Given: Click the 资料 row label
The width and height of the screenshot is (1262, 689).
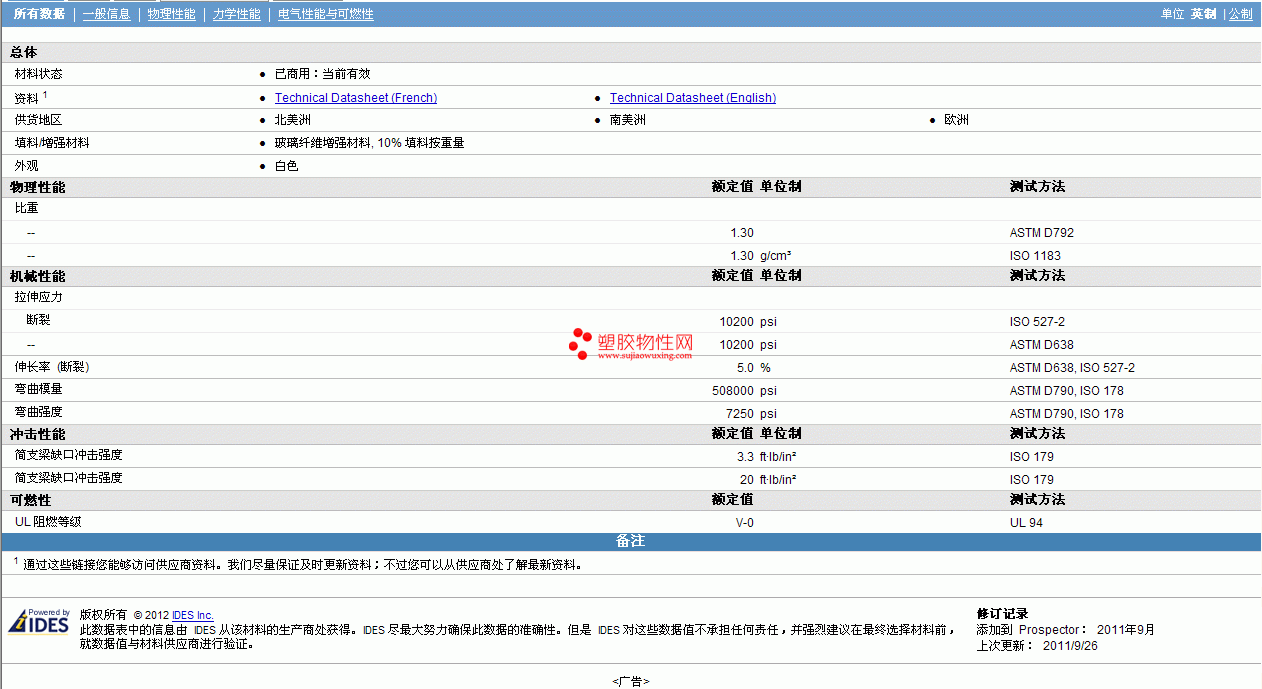Looking at the screenshot, I should tap(27, 98).
